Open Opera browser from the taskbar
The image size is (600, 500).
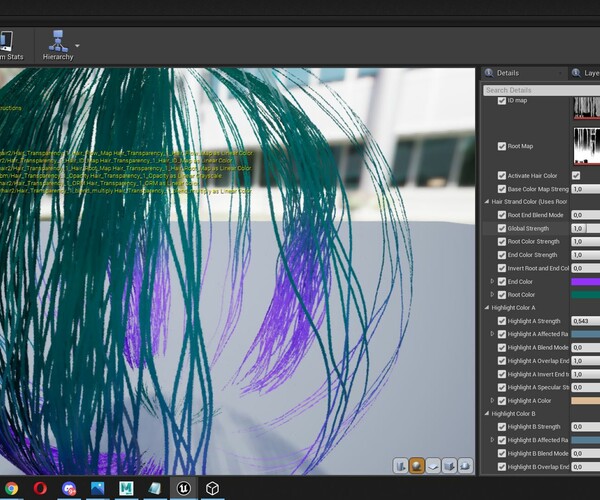coord(40,489)
